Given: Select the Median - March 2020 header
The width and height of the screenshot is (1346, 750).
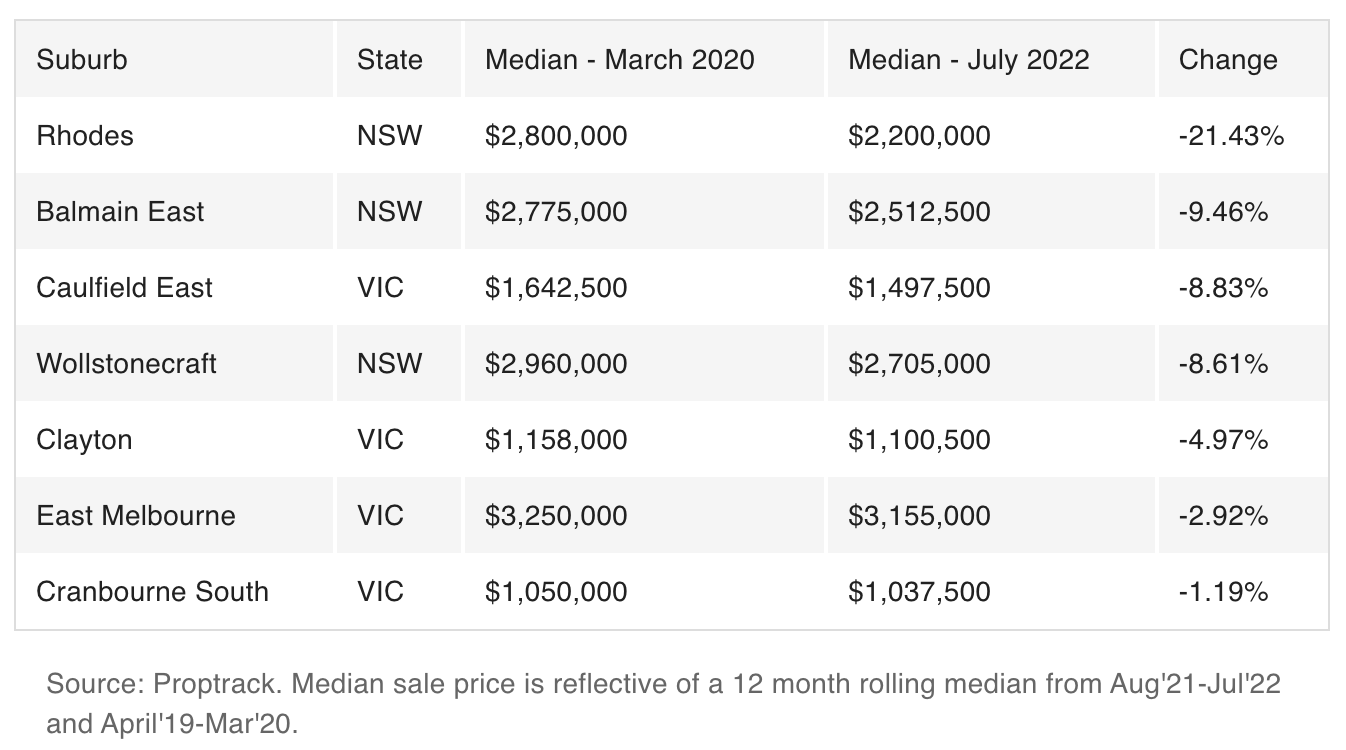Looking at the screenshot, I should 620,60.
